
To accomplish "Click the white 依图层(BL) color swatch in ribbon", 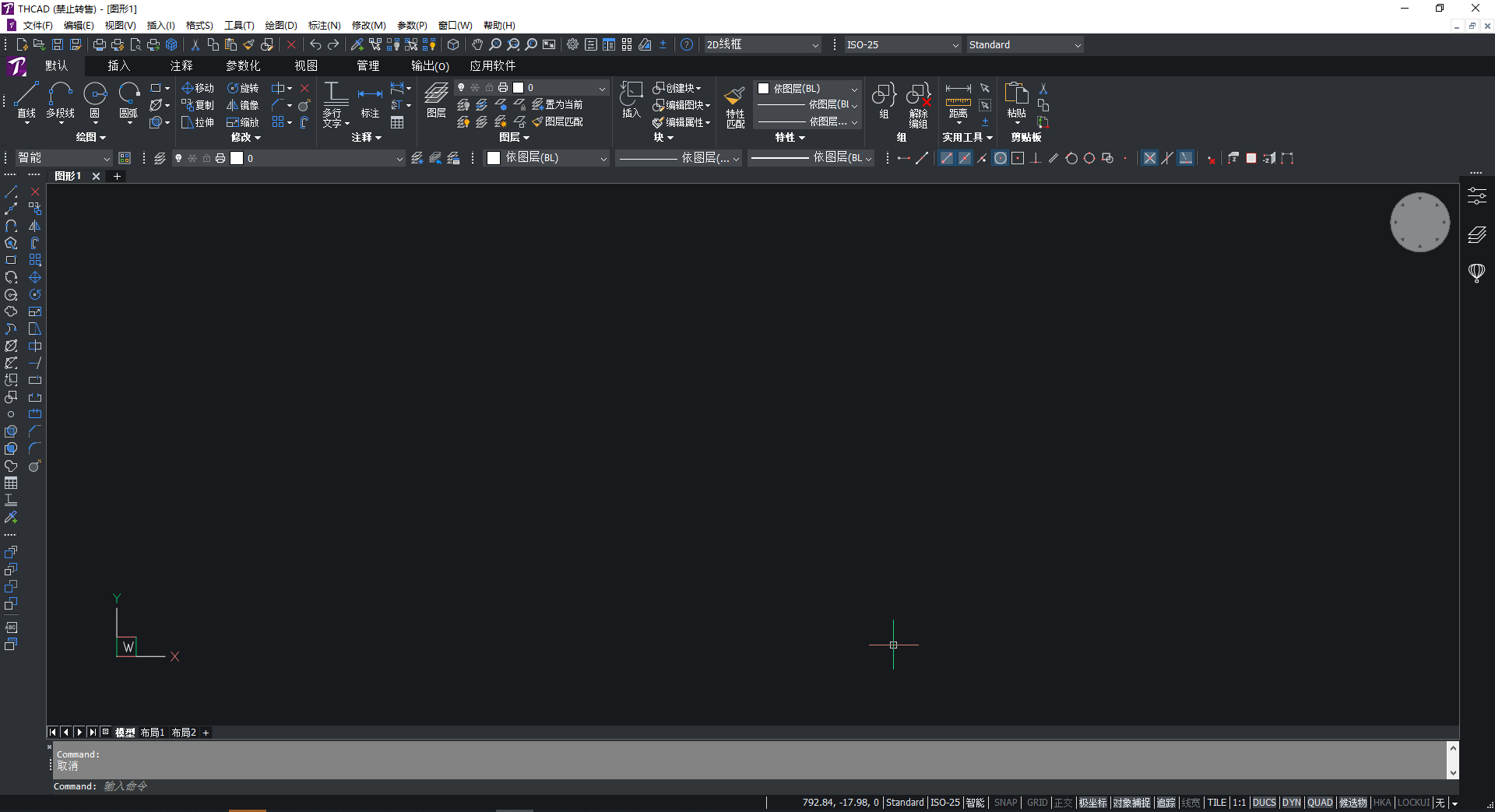I will coord(764,89).
